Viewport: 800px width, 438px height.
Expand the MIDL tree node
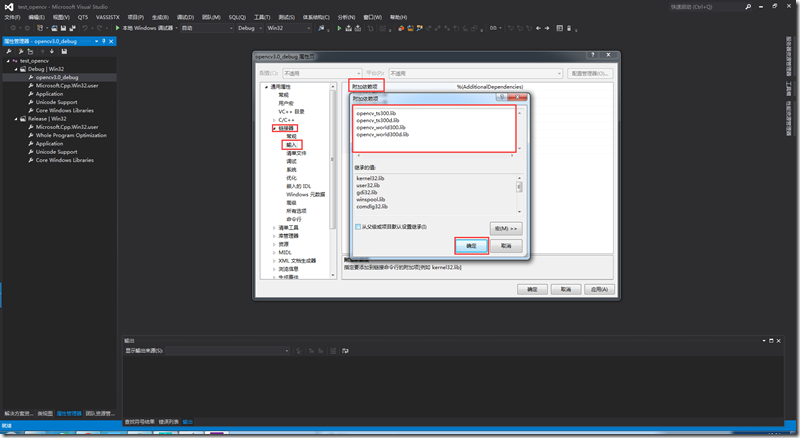274,252
